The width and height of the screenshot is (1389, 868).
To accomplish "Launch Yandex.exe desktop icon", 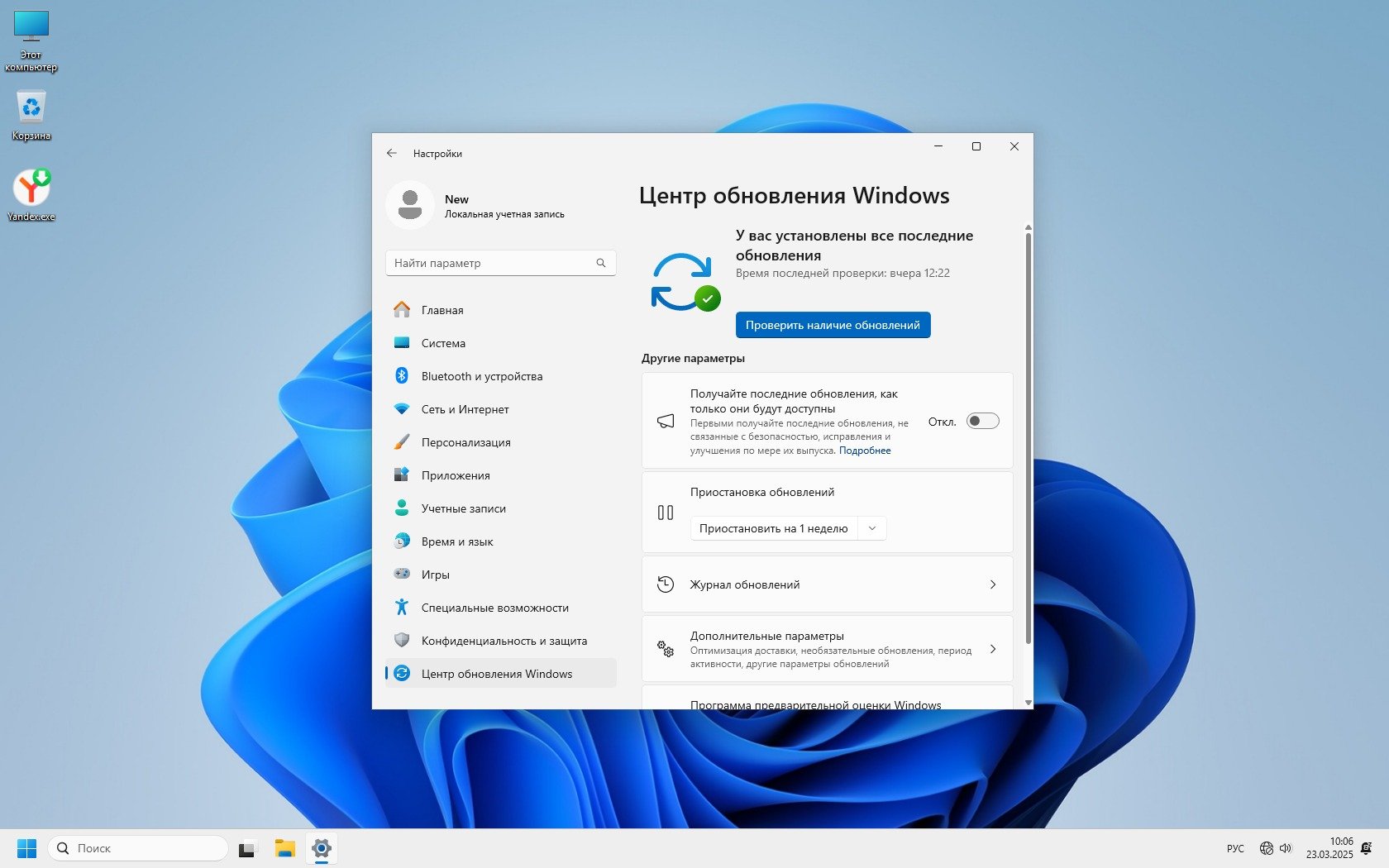I will 31,190.
